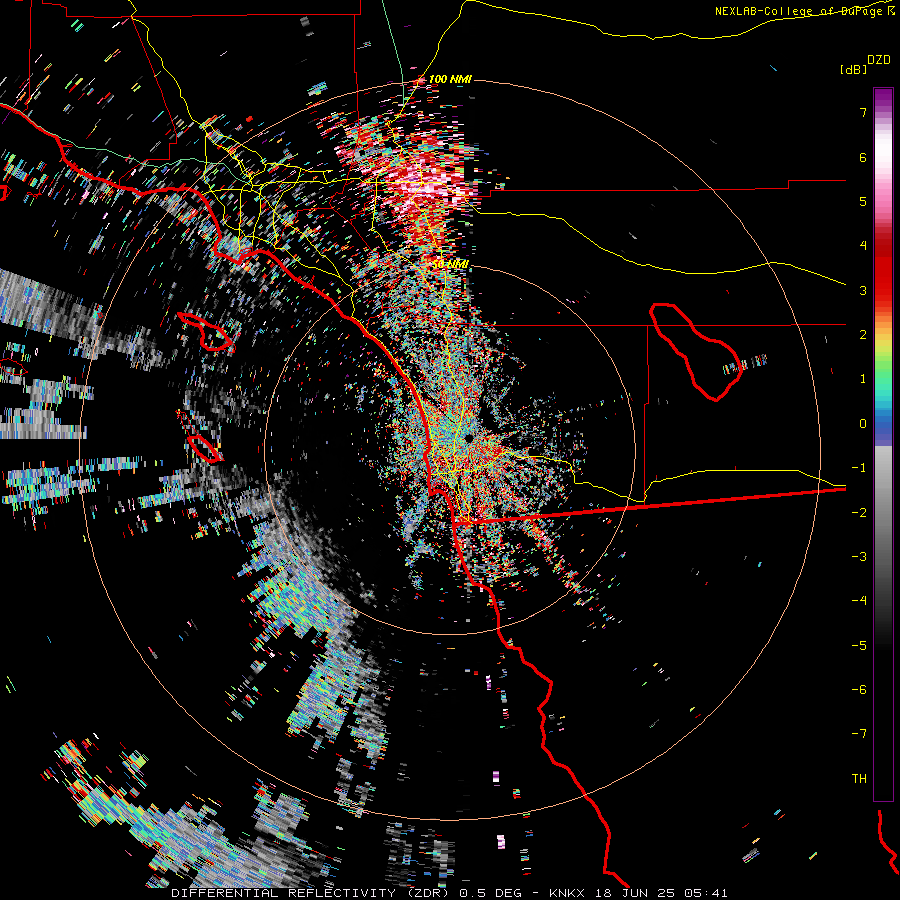Click the -3 value on color scale
Viewport: 900px width, 900px height.
pyautogui.click(x=859, y=557)
